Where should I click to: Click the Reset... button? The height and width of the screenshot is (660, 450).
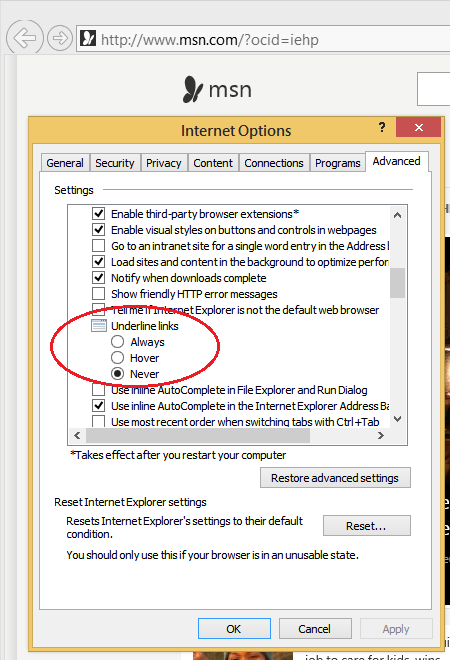[367, 525]
